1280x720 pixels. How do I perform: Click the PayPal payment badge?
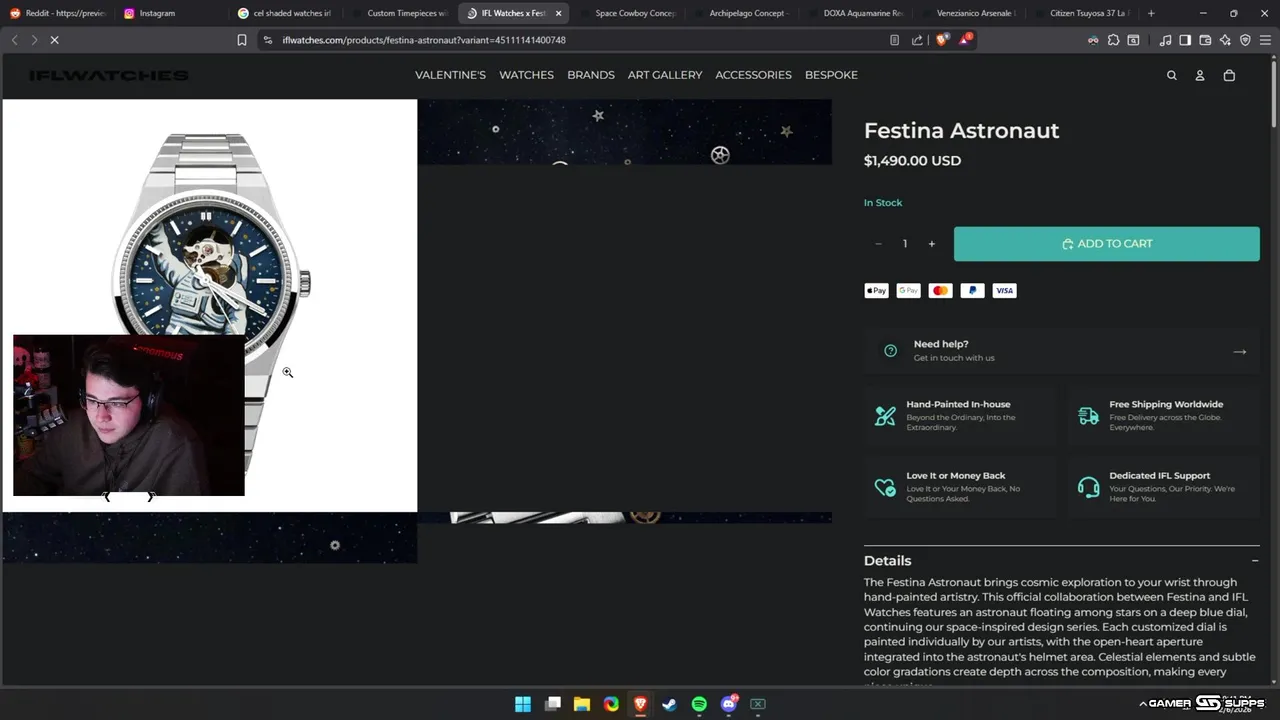coord(972,291)
